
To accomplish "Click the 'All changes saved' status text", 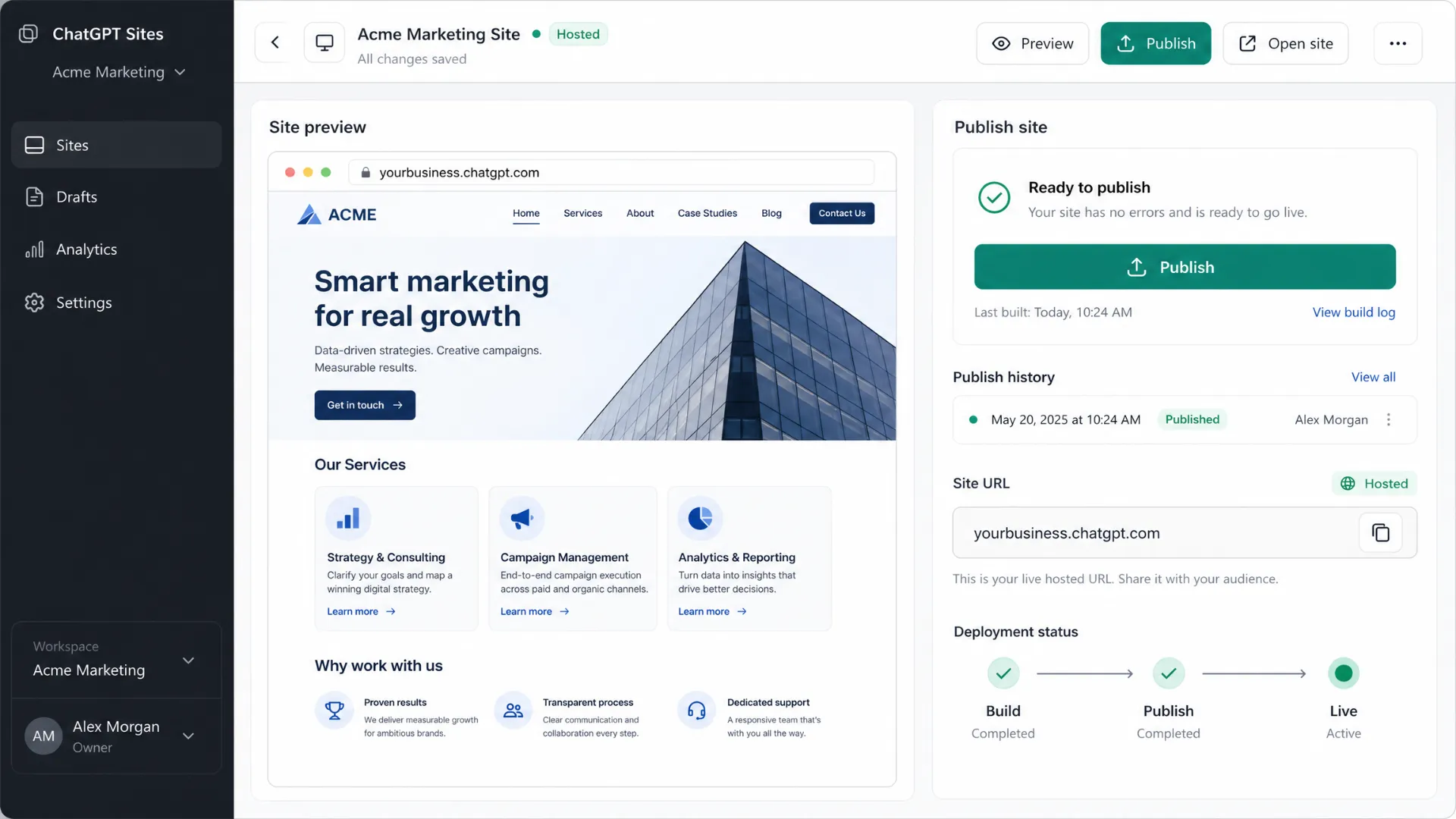I will click(412, 59).
